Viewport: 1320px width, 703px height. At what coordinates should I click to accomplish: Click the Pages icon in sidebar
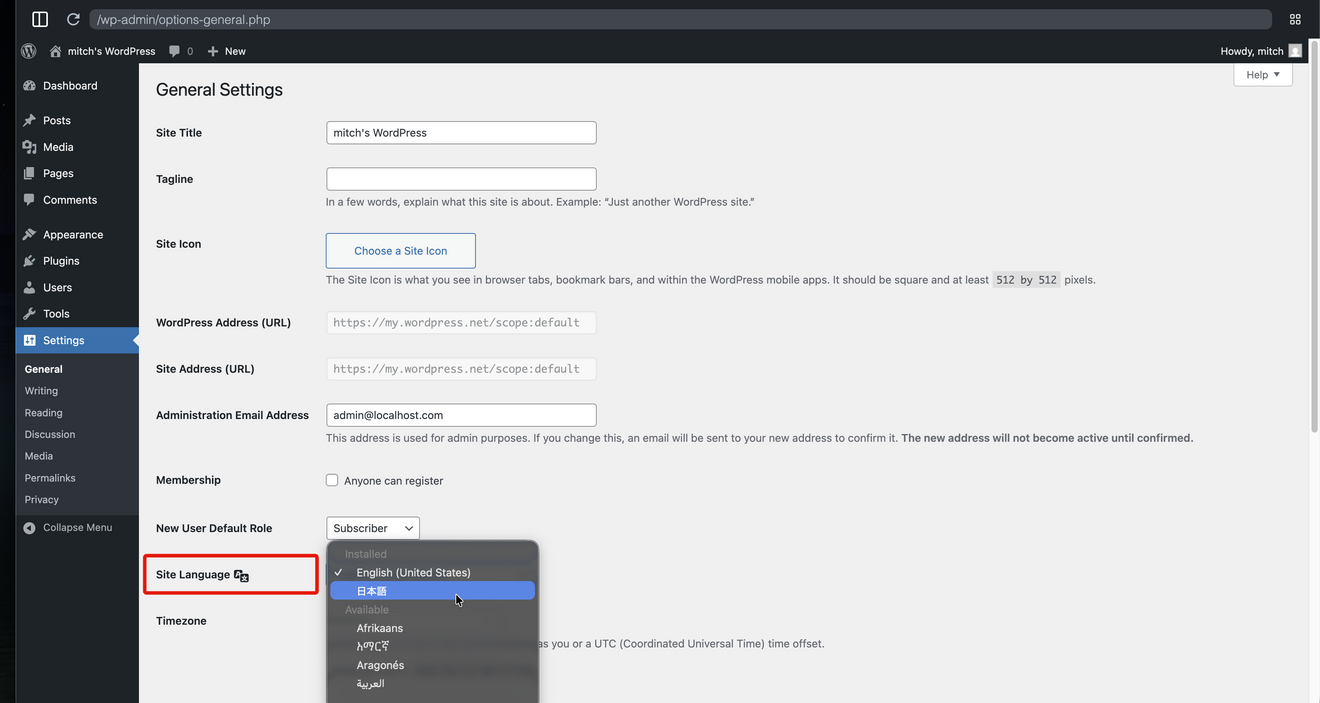tap(29, 173)
